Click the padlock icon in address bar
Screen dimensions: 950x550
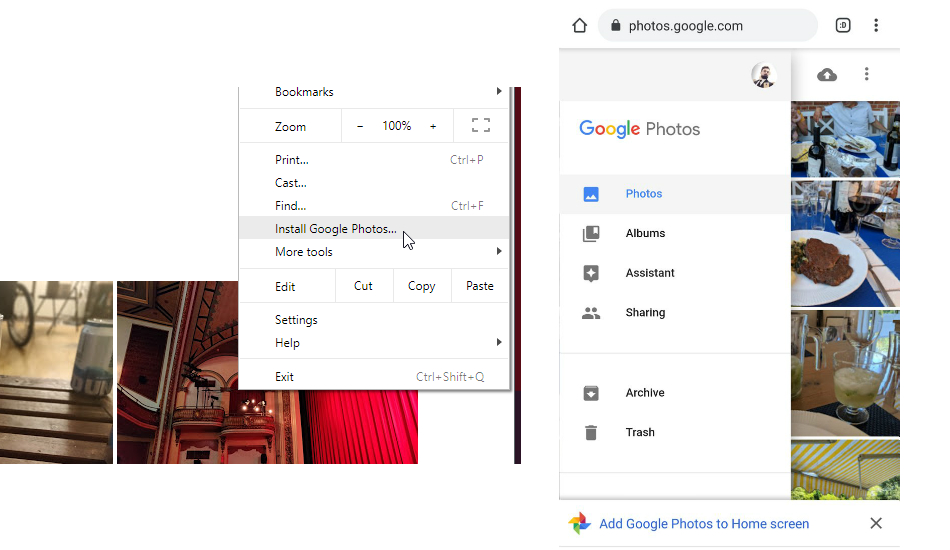pos(616,25)
